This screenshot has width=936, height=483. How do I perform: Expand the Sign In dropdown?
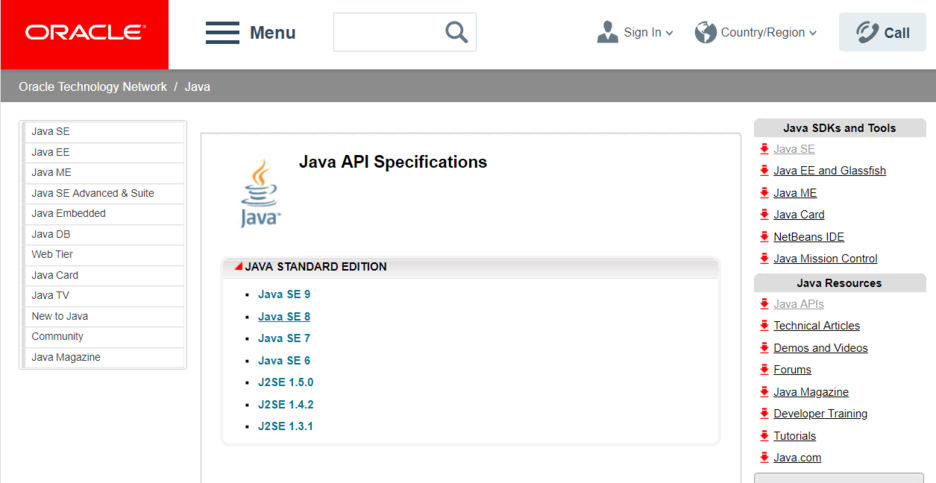(x=669, y=33)
